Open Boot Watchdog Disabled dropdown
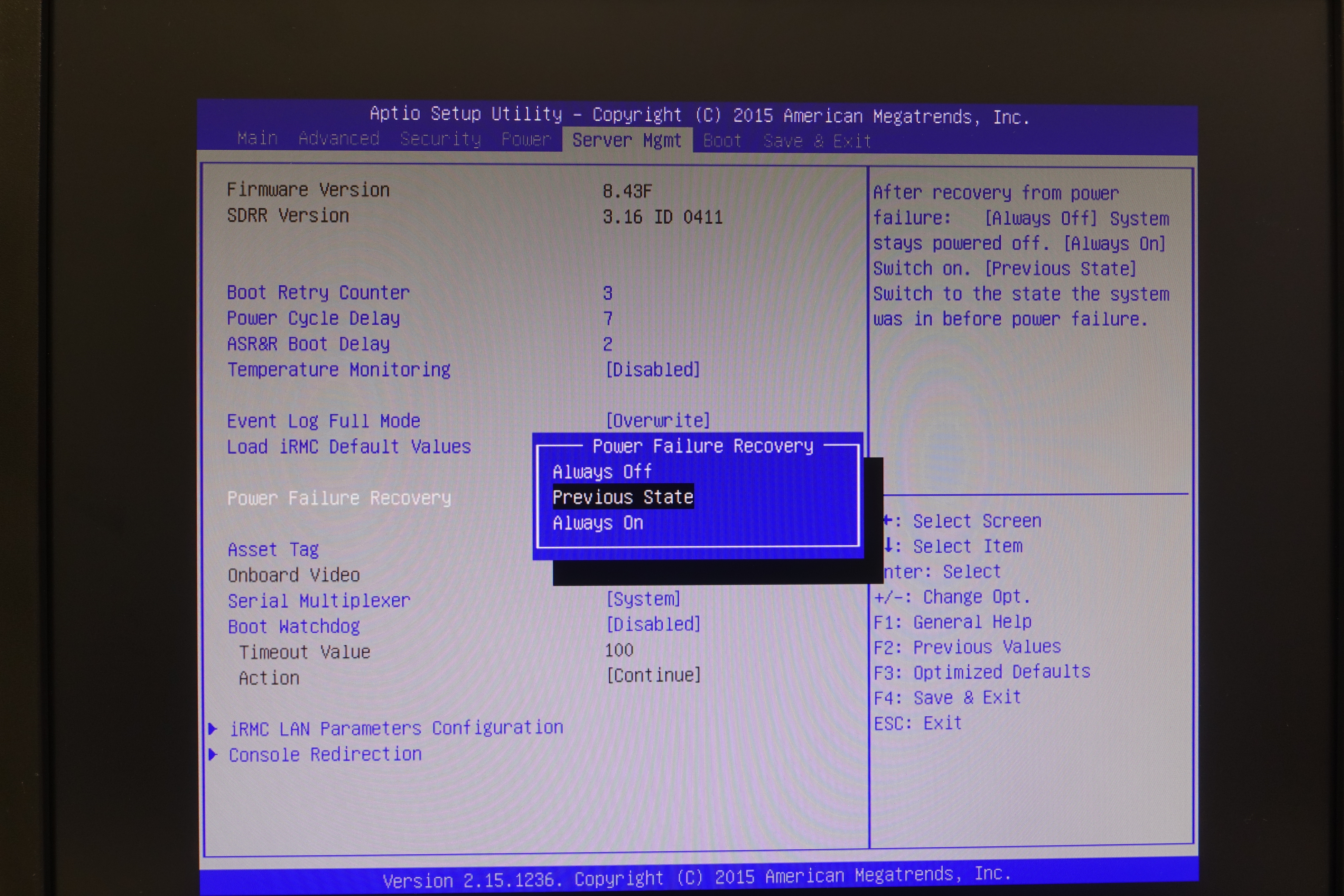Image resolution: width=1344 pixels, height=896 pixels. coord(653,624)
